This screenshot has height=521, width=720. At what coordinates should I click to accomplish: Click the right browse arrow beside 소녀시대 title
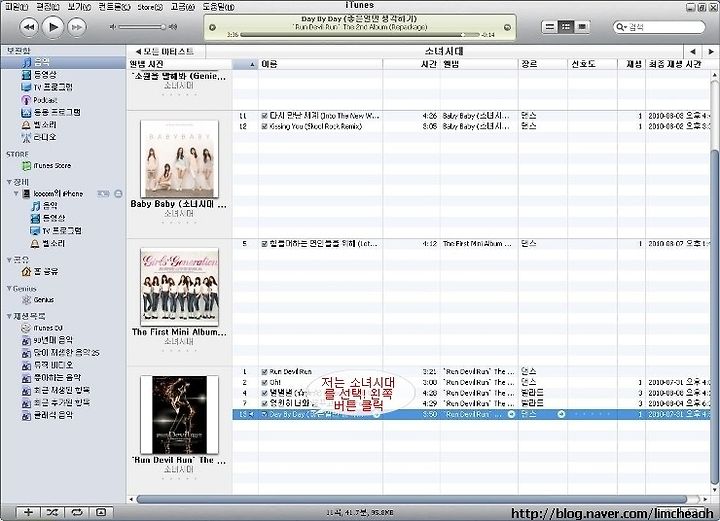711,51
